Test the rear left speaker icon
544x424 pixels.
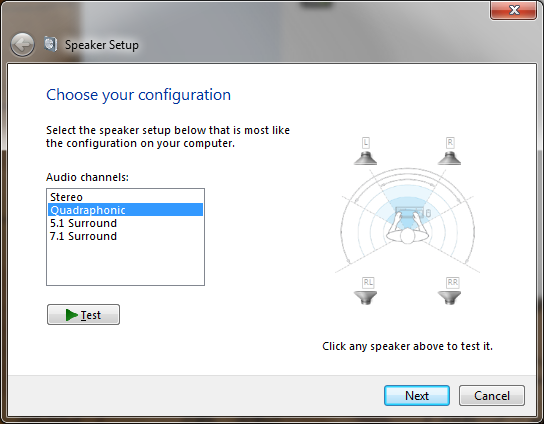tap(365, 298)
